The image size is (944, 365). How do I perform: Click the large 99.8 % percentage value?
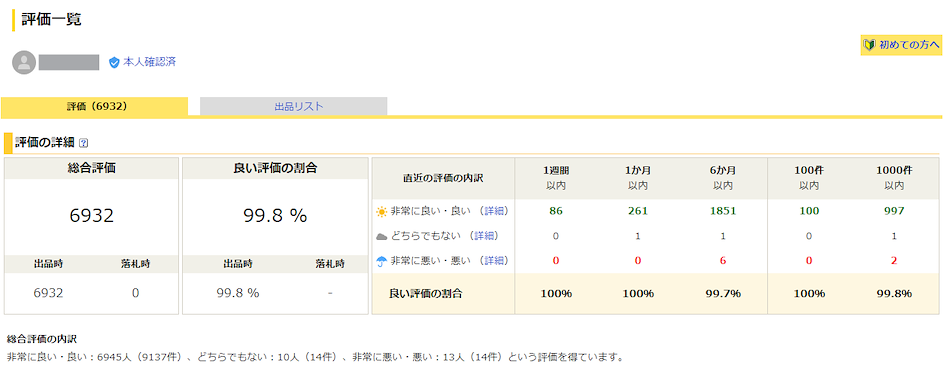(x=275, y=216)
